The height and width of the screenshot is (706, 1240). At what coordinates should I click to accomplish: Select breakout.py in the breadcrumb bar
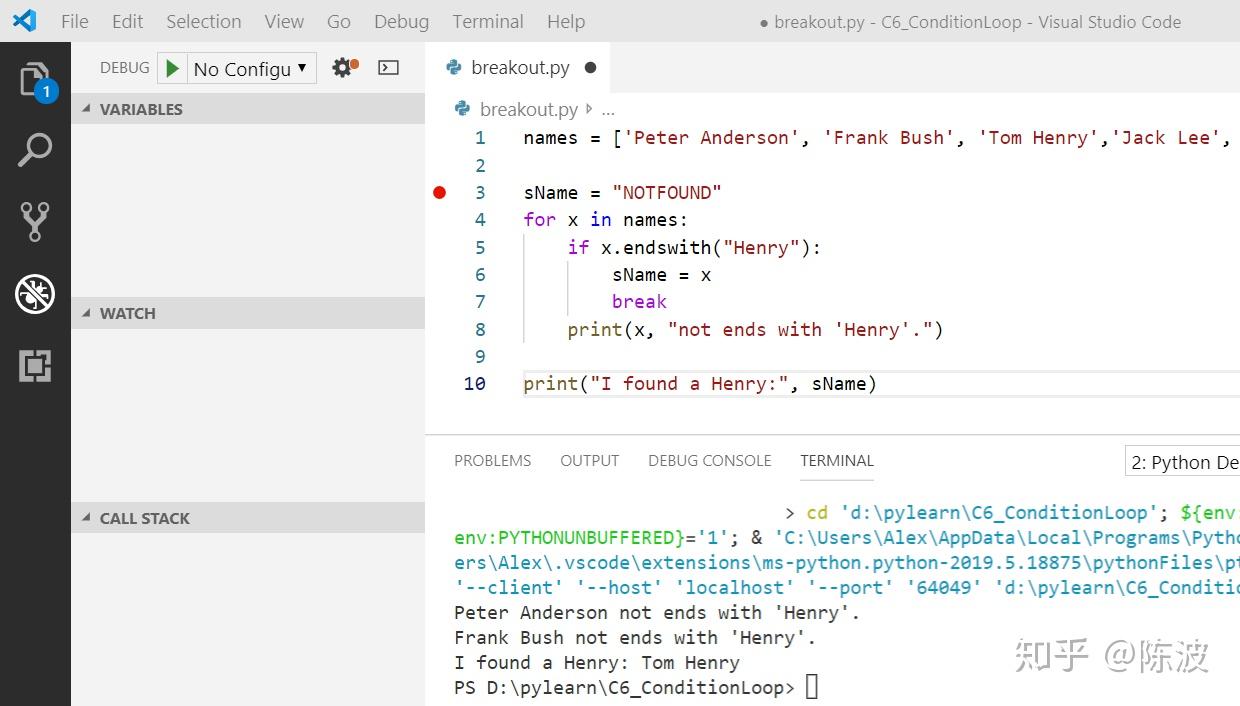pyautogui.click(x=529, y=109)
